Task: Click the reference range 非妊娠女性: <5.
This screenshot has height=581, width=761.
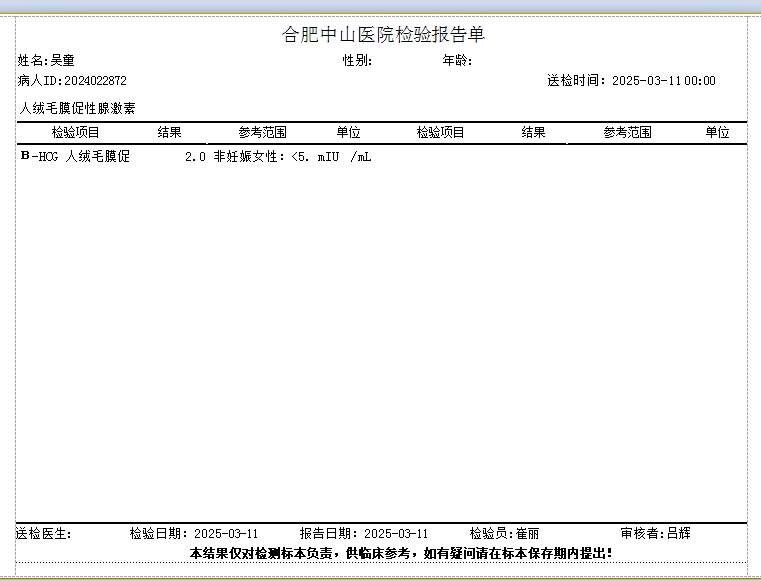Action: tap(261, 156)
